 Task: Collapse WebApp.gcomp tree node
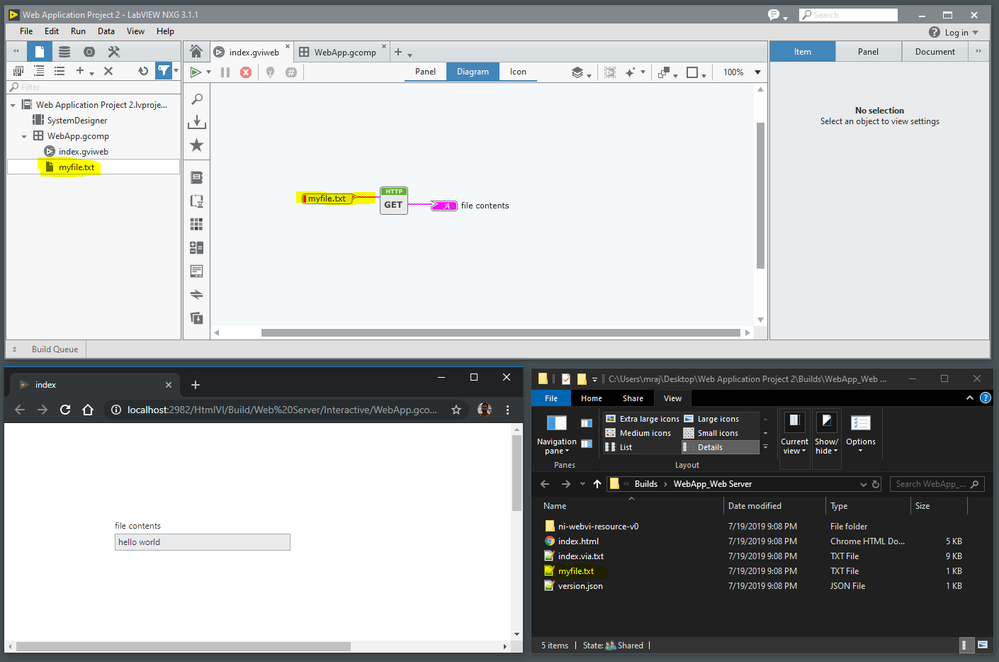pos(24,136)
